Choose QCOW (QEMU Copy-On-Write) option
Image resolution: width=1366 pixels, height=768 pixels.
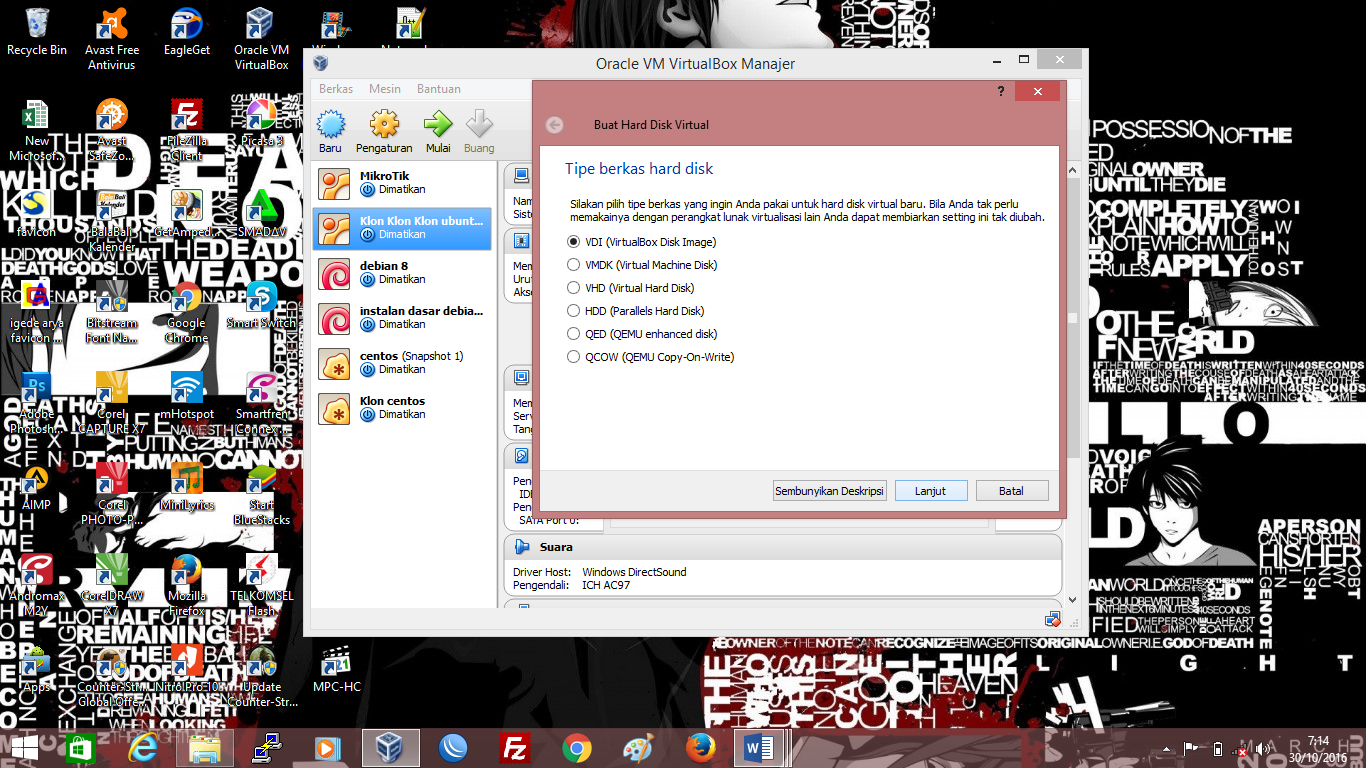pos(651,357)
